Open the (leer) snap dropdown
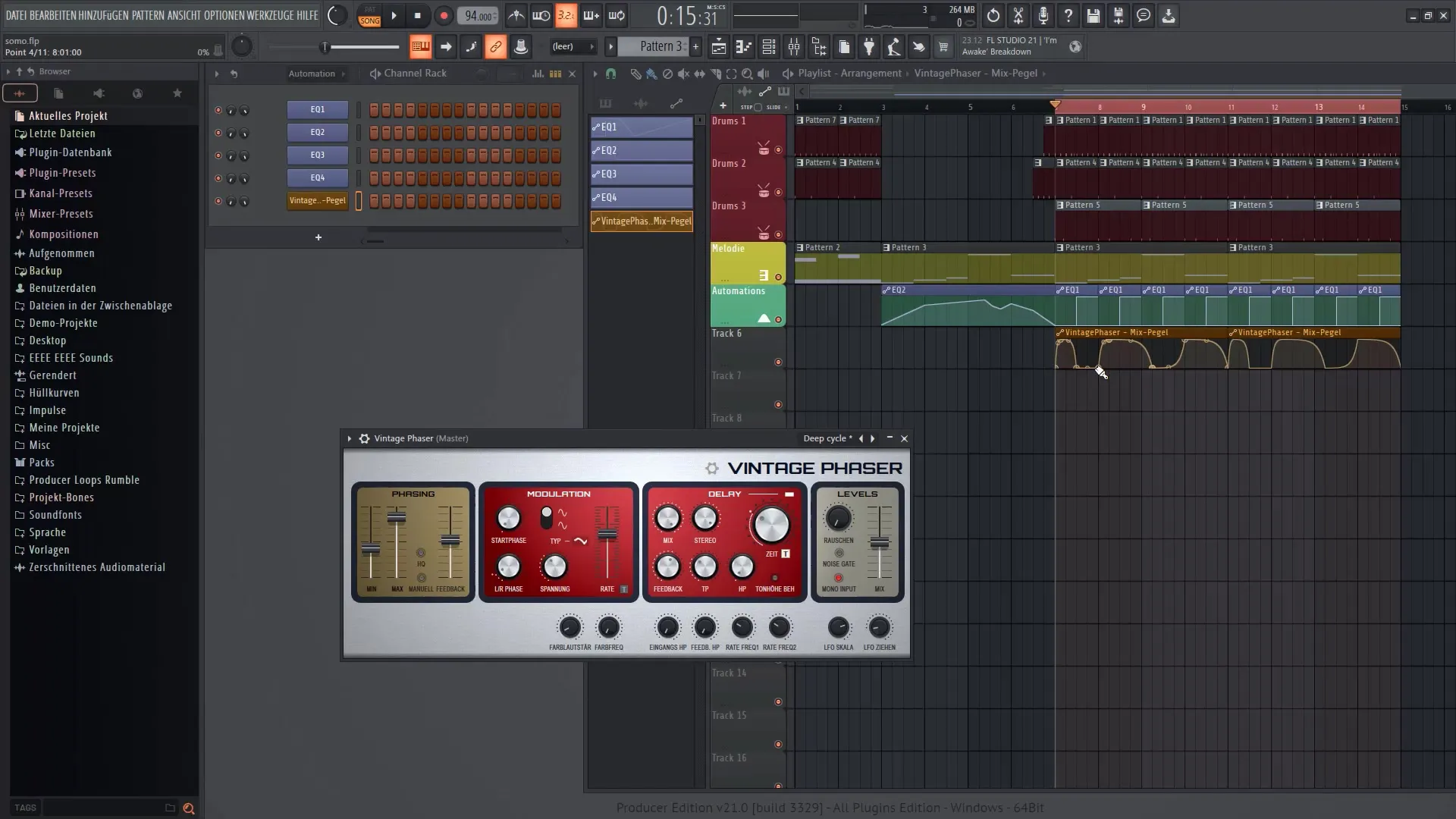The height and width of the screenshot is (819, 1456). 573,46
